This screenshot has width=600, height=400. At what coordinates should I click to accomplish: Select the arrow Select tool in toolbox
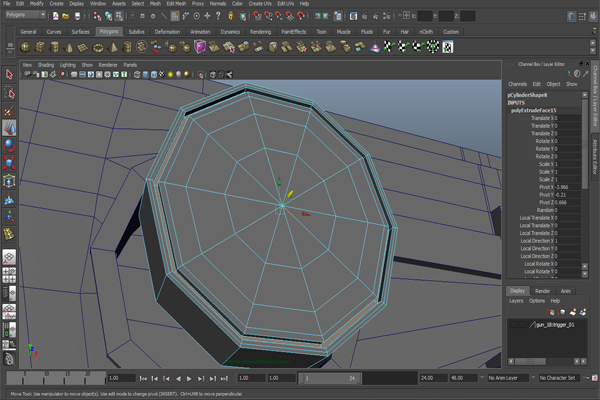click(x=9, y=74)
